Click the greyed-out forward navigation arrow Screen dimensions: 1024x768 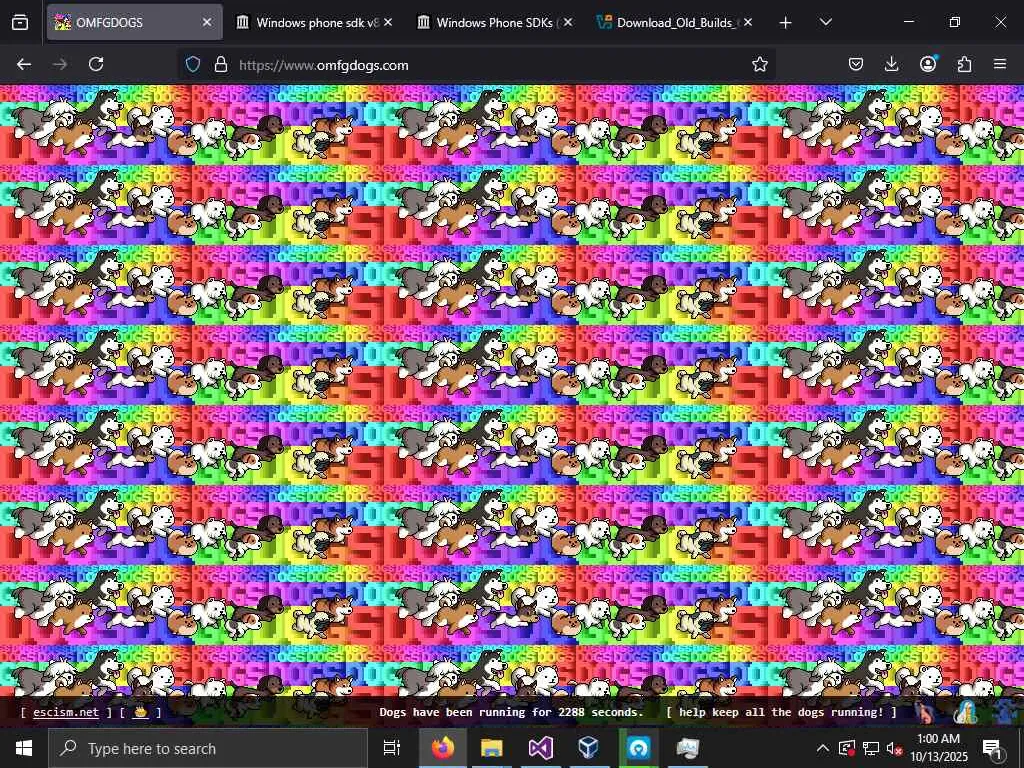coord(60,64)
